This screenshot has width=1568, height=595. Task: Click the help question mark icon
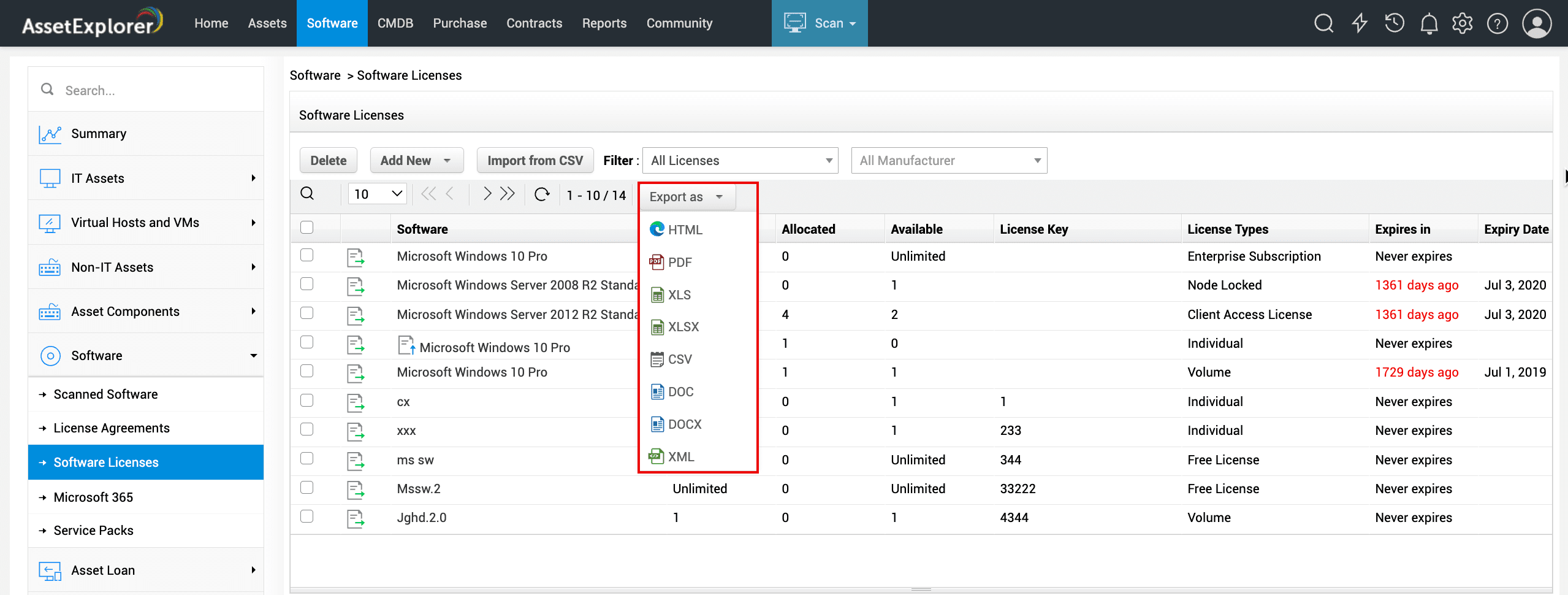tap(1497, 23)
